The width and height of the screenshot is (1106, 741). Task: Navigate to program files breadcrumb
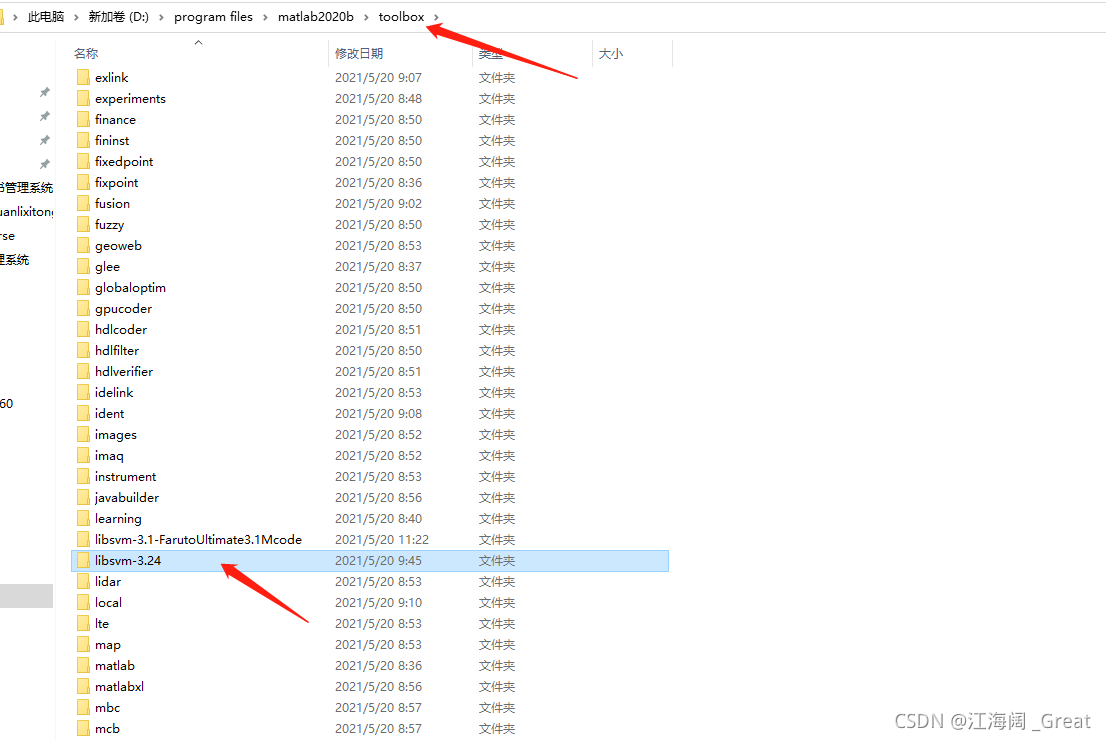pos(213,17)
